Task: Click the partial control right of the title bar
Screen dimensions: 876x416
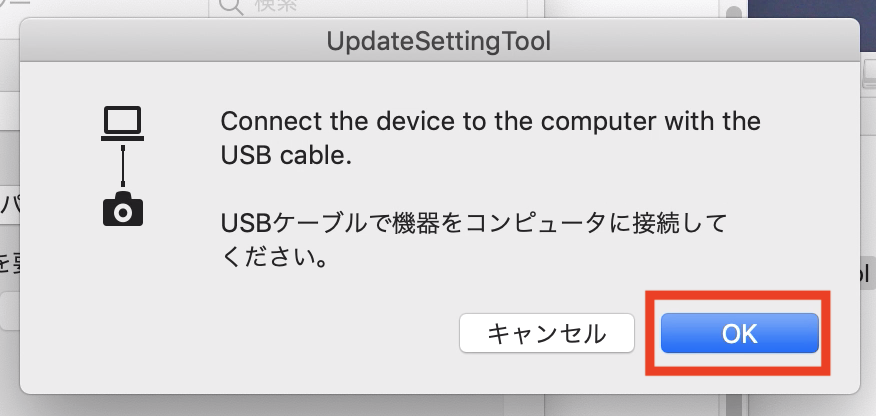Action: tap(868, 70)
